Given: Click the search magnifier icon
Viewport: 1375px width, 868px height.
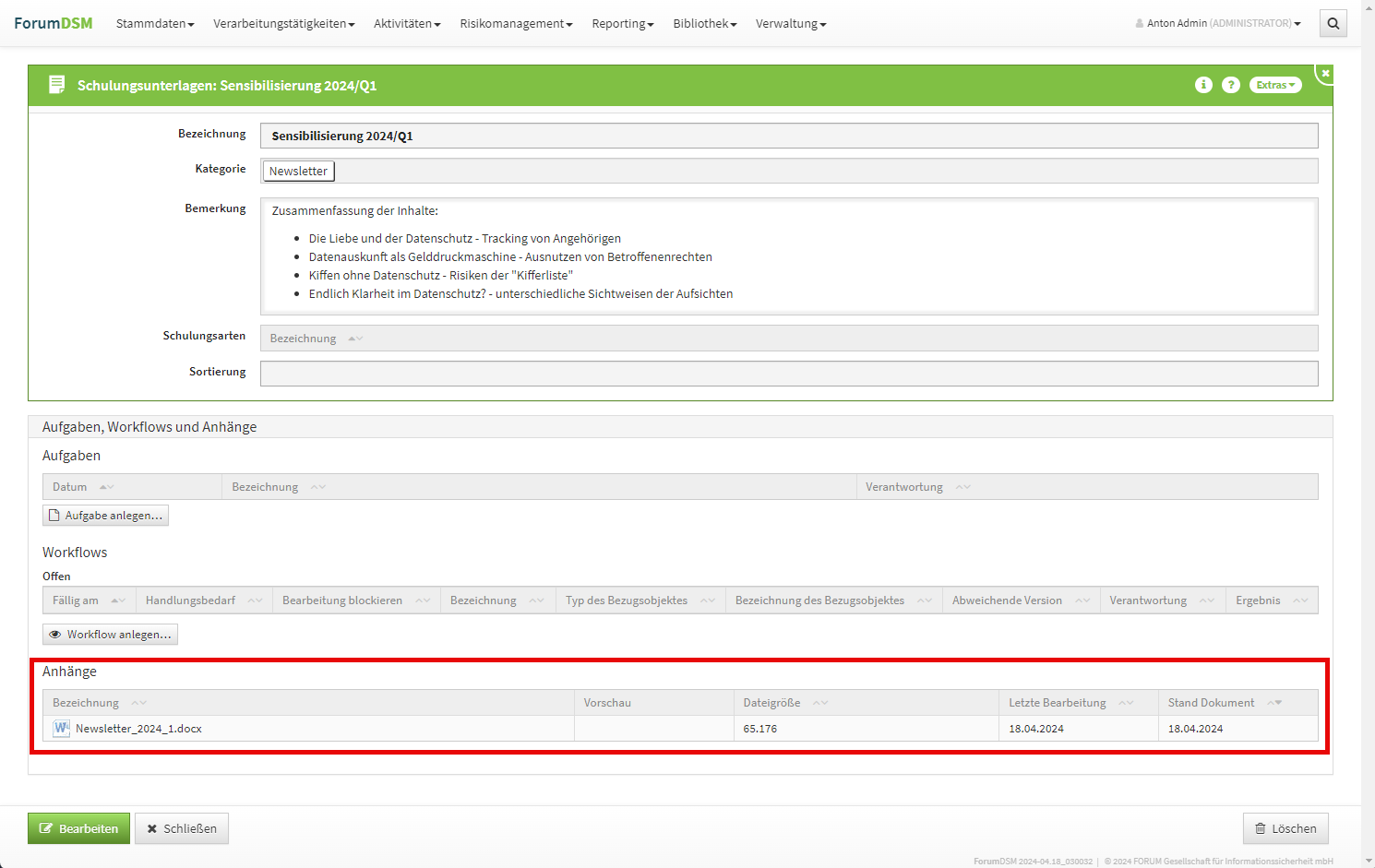Looking at the screenshot, I should (x=1333, y=24).
